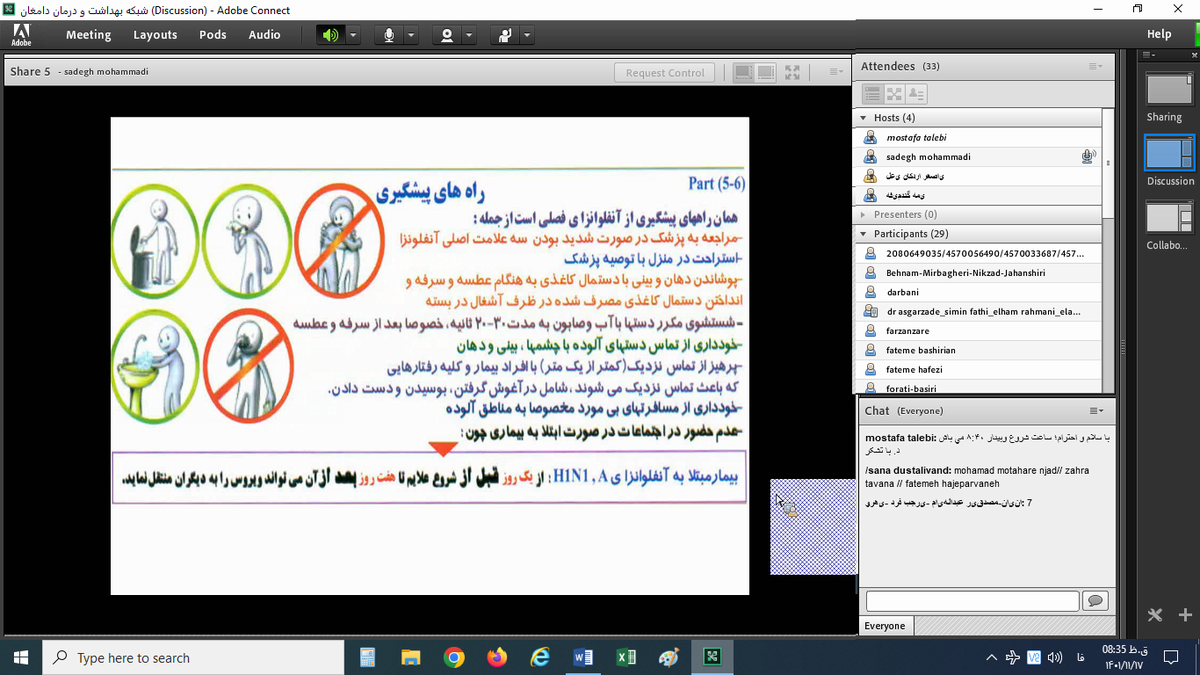
Task: Expand the Presenters group
Action: (864, 214)
